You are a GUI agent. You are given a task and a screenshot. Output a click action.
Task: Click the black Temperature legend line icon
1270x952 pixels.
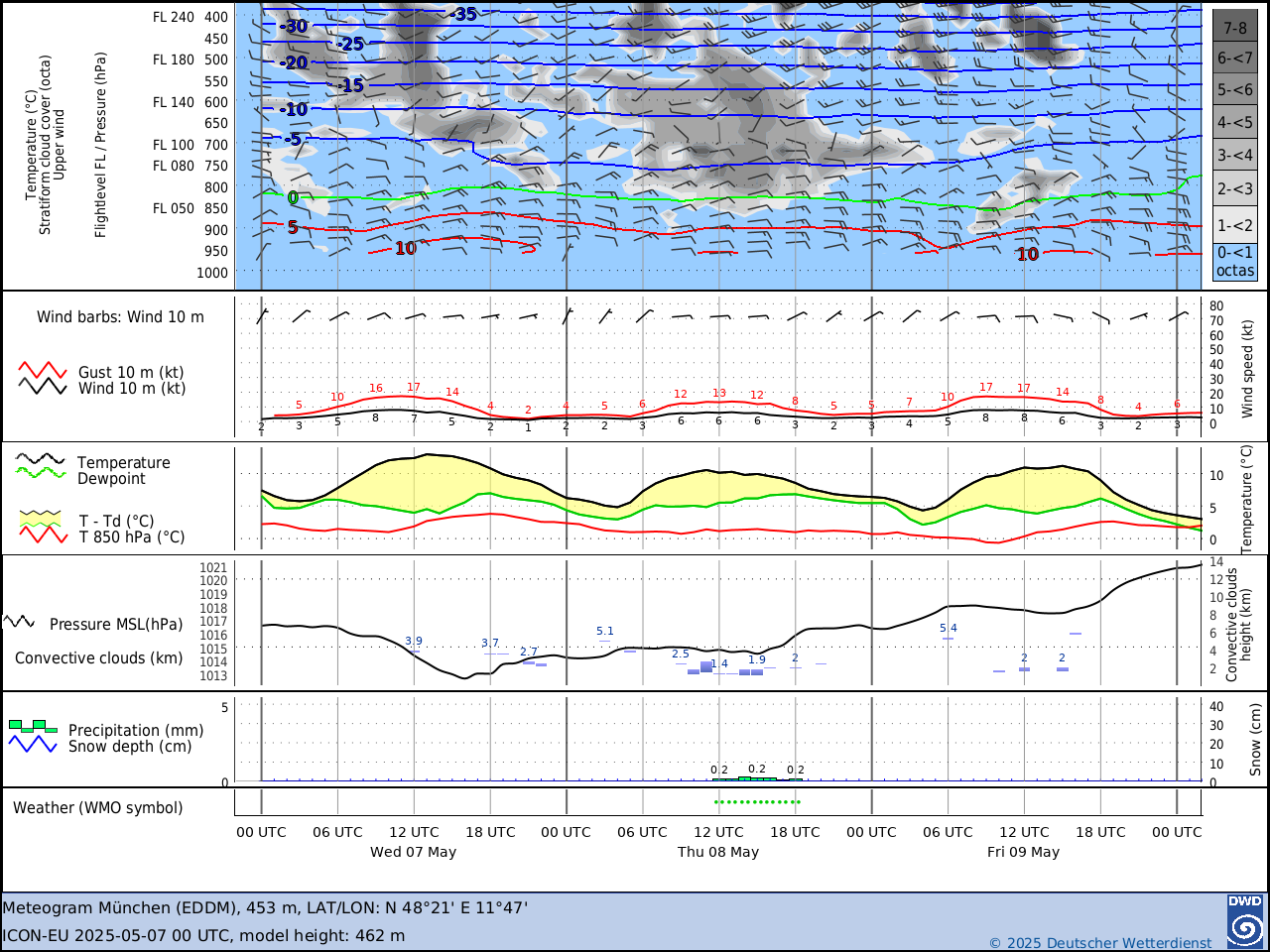click(x=40, y=459)
